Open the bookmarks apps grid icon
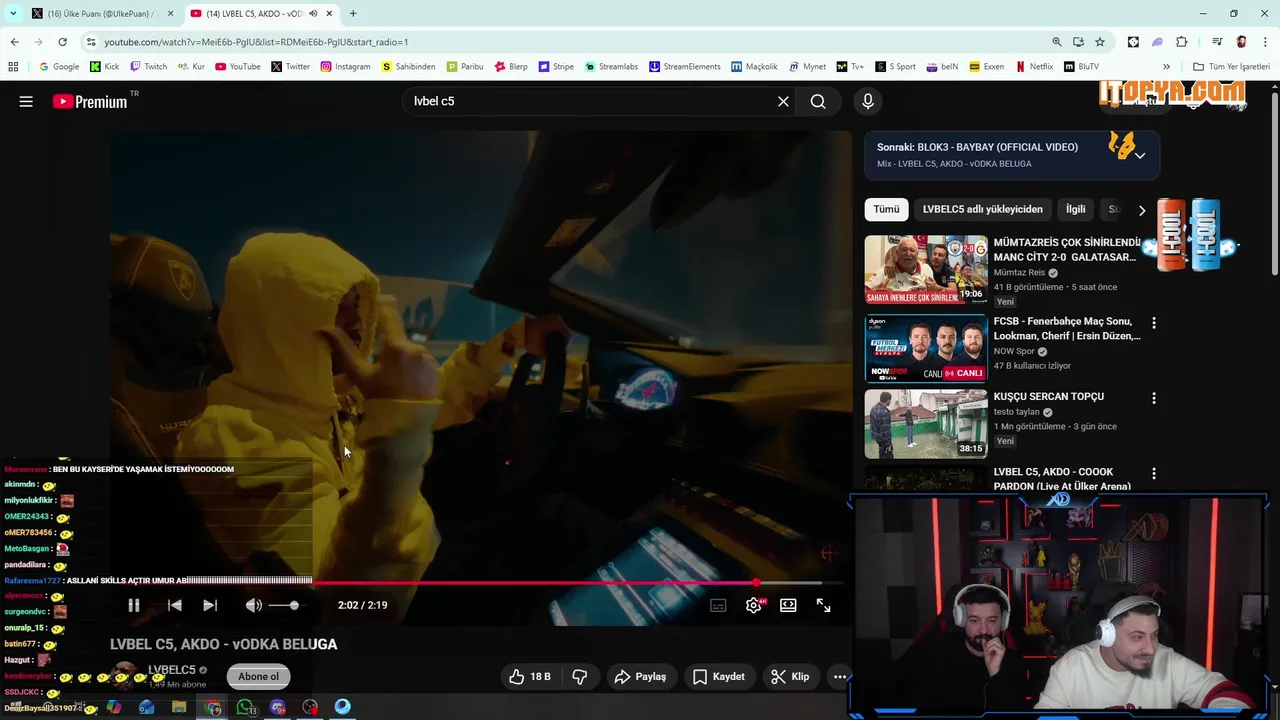This screenshot has height=720, width=1280. (x=13, y=67)
